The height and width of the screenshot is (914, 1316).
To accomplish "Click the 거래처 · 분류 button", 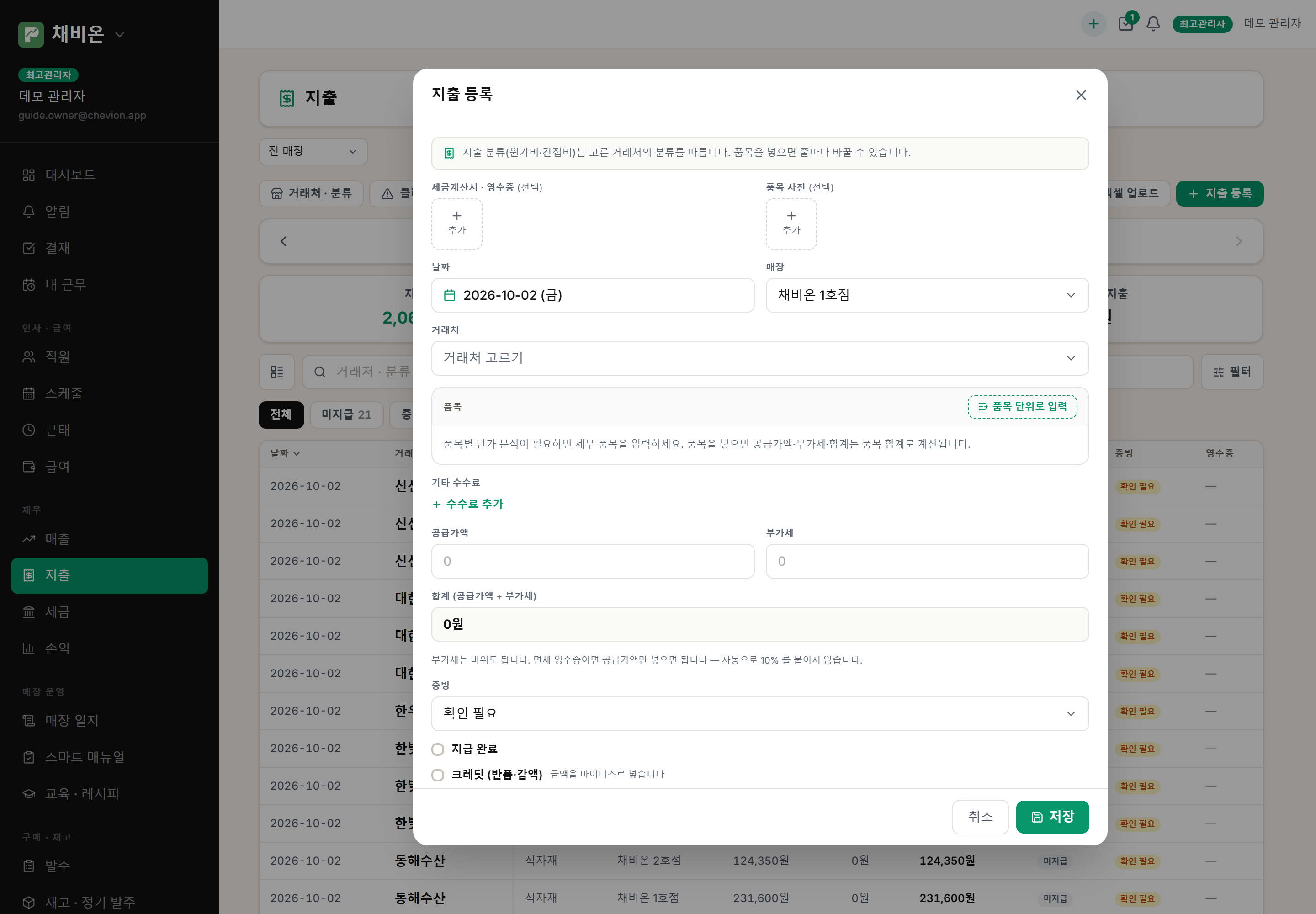I will point(311,194).
